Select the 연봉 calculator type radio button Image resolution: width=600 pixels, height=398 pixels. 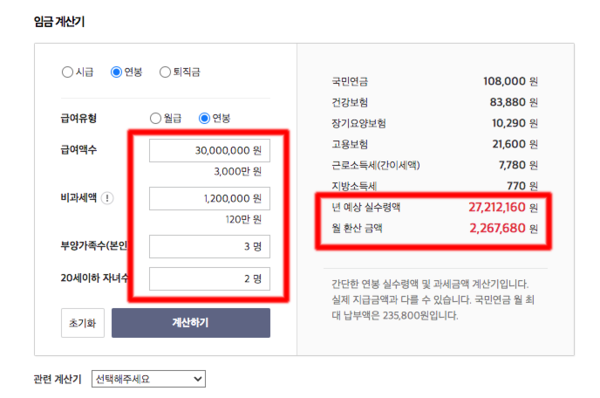click(x=116, y=72)
